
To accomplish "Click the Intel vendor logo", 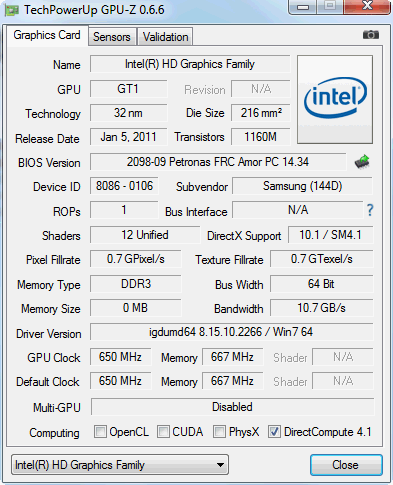I will click(335, 99).
